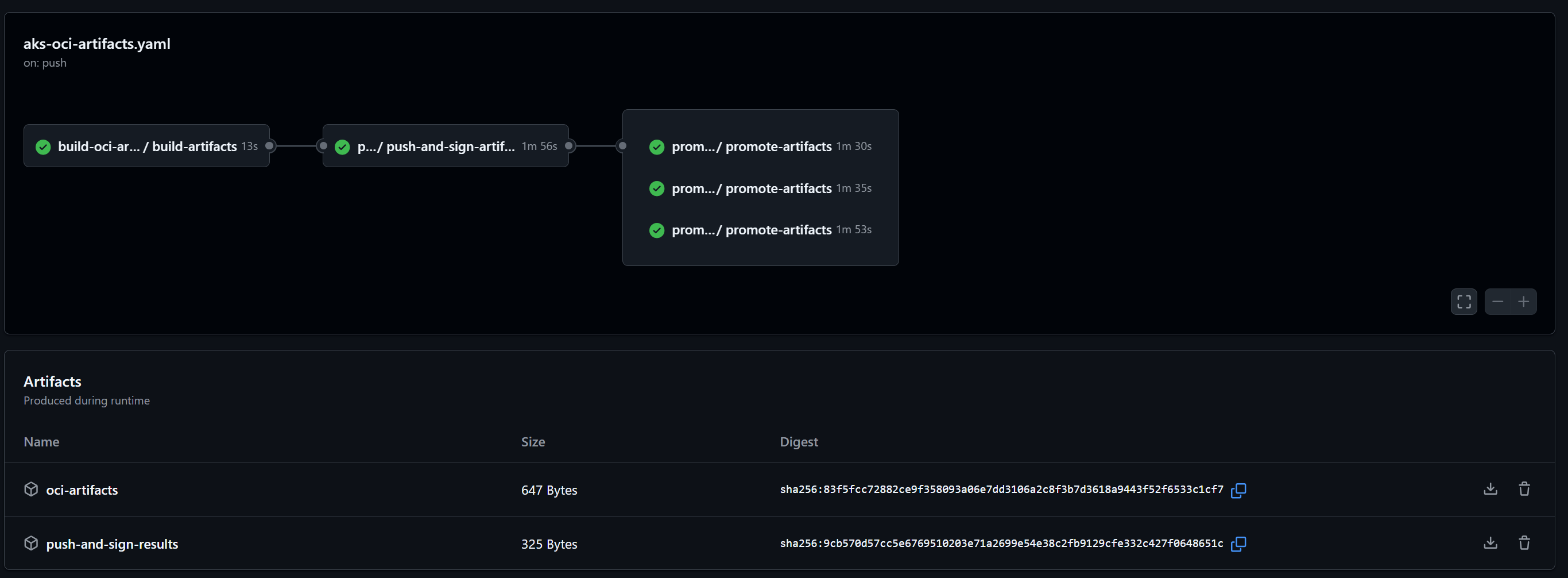Click the aks-oci-artifacts.yaml title
The height and width of the screenshot is (578, 1568).
click(97, 43)
